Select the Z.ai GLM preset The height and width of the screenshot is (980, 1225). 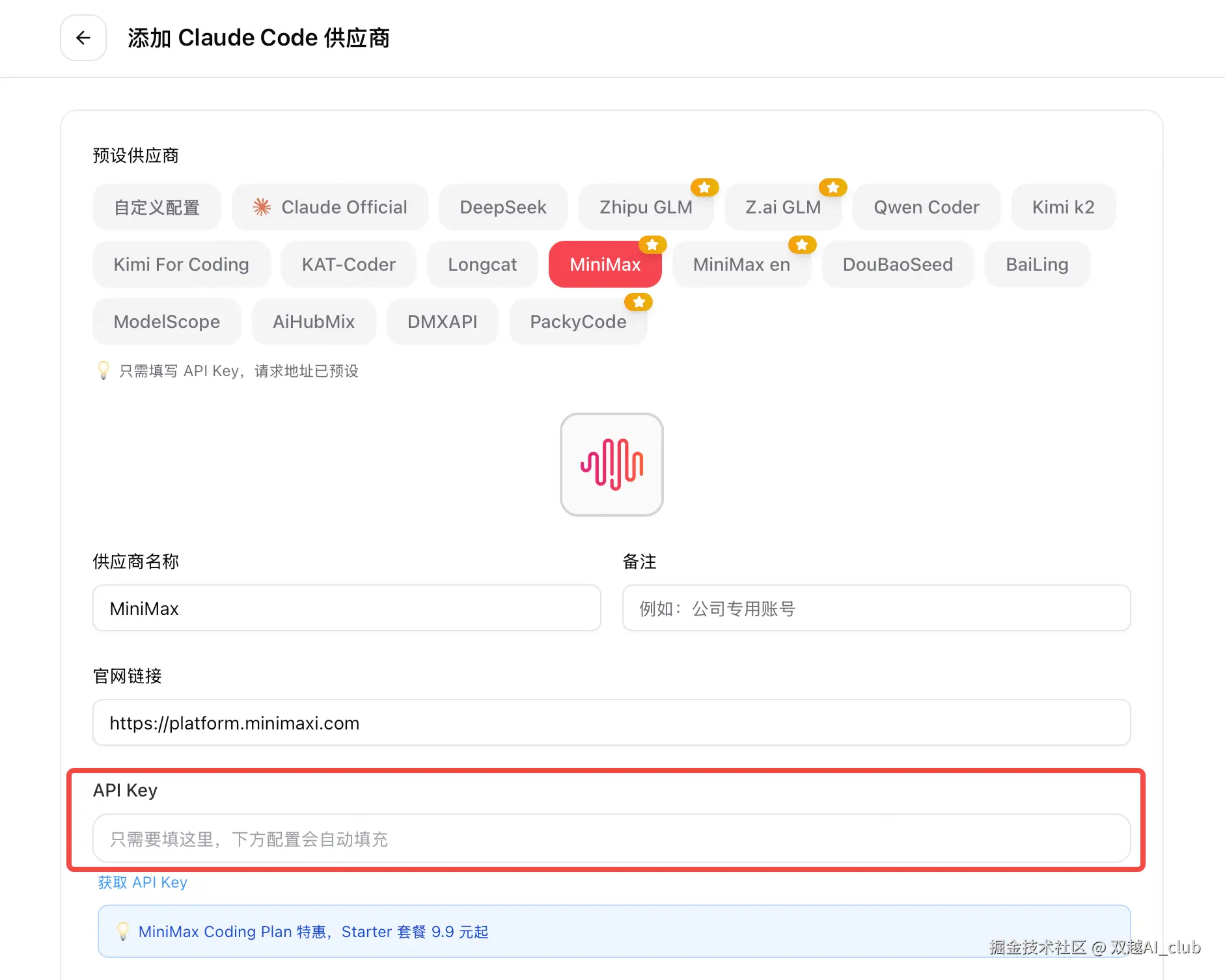coord(783,207)
